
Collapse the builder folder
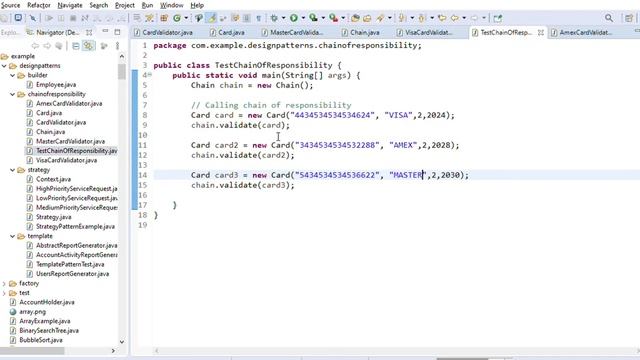(13, 75)
